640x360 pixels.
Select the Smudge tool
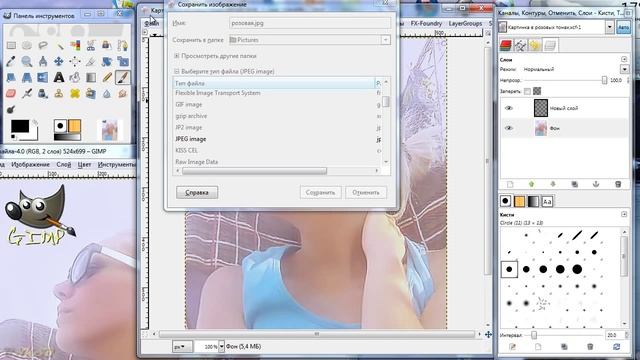(x=122, y=93)
